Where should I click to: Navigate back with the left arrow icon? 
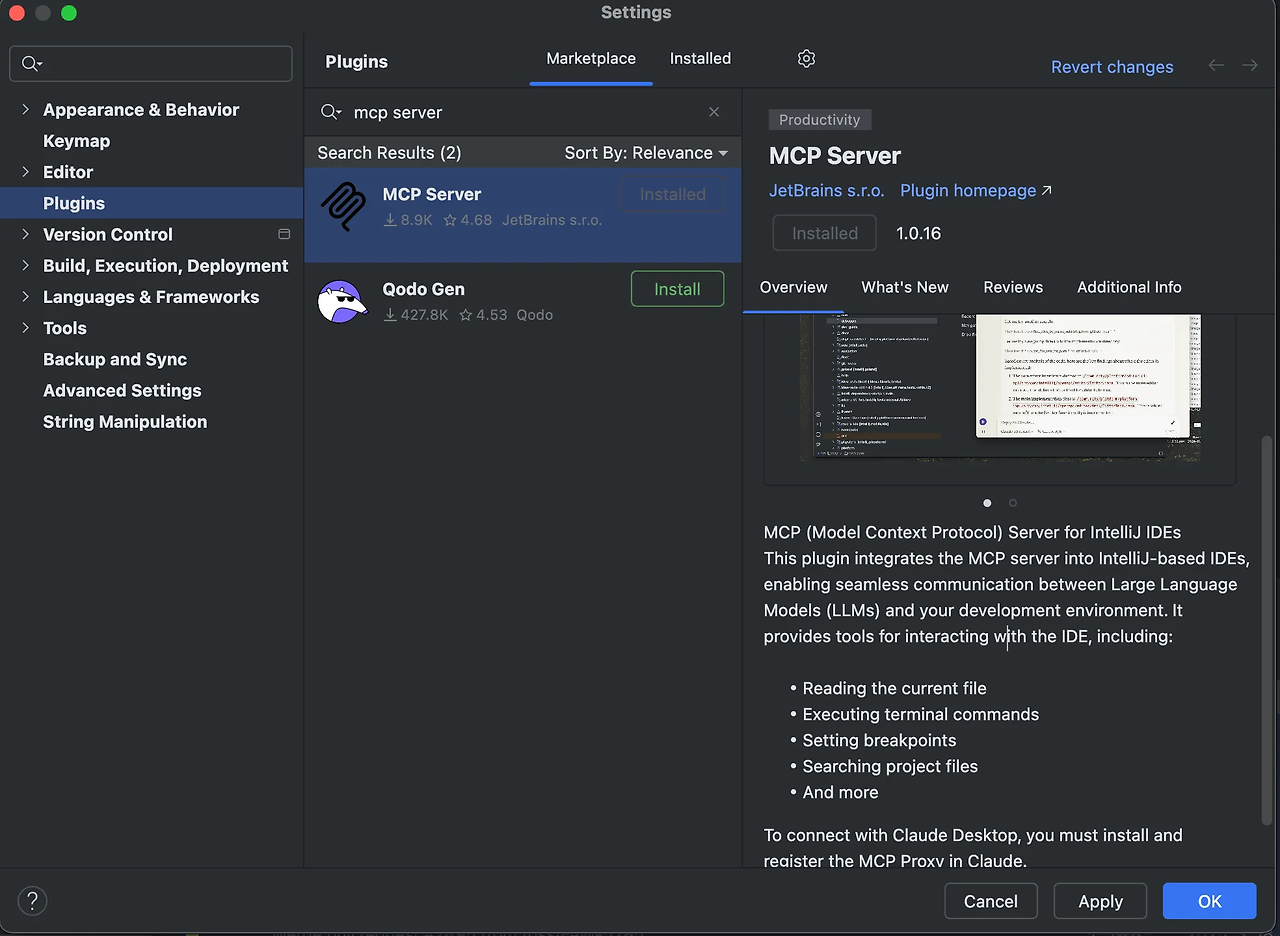(x=1216, y=65)
